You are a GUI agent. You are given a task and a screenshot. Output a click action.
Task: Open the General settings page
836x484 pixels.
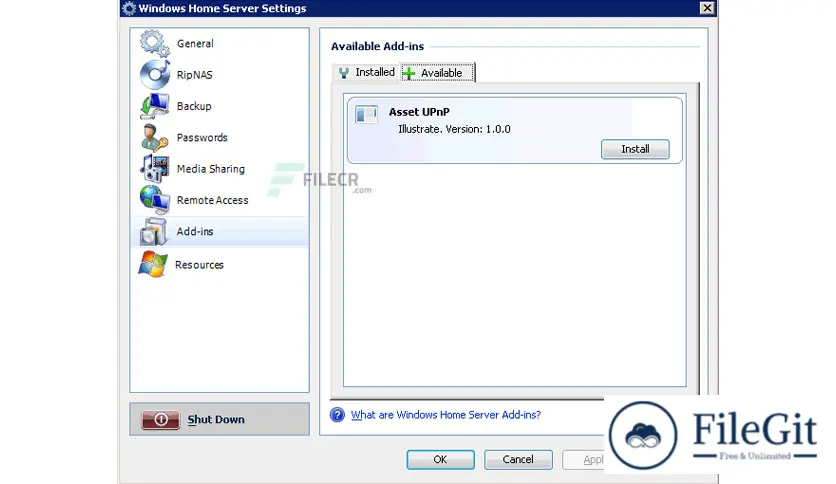click(219, 44)
